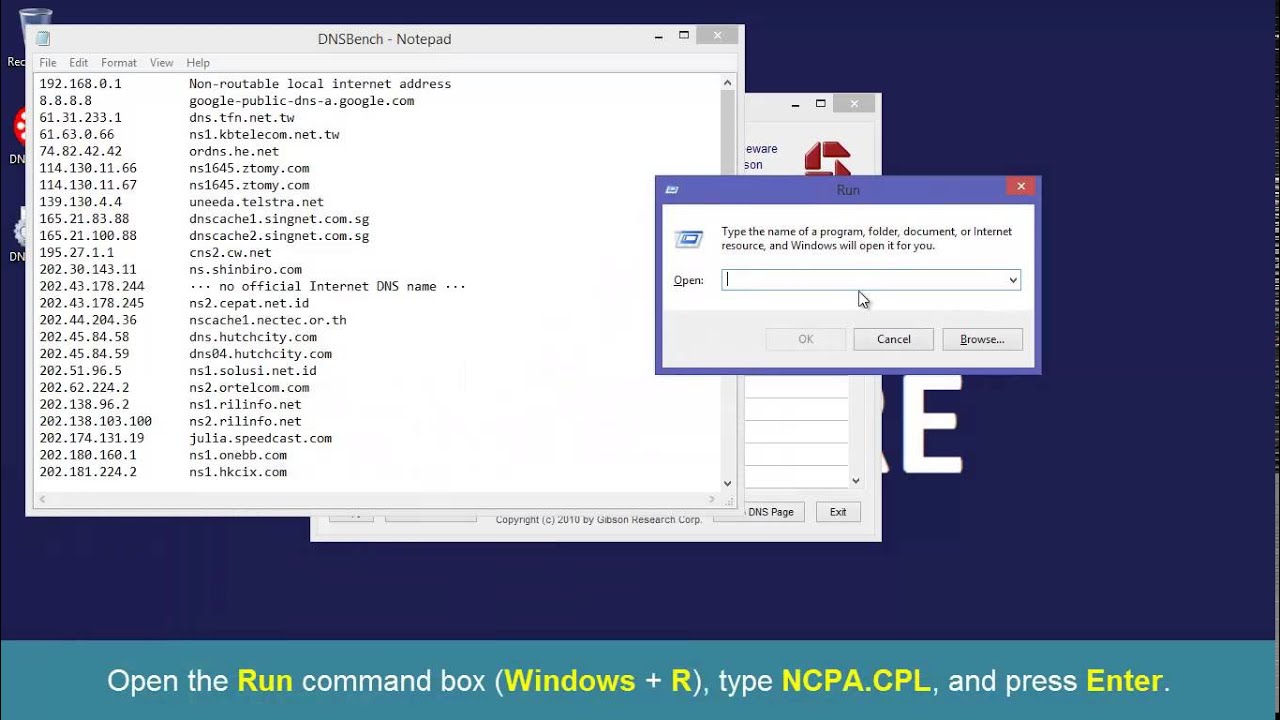Click dns.tfn.net.tw entry
The height and width of the screenshot is (720, 1280).
point(242,118)
